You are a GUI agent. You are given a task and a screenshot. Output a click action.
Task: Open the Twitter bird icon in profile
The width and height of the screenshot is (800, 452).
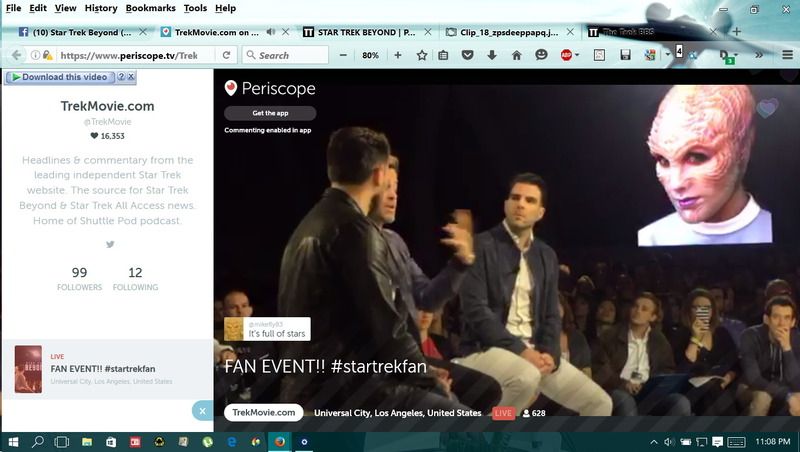(x=110, y=244)
